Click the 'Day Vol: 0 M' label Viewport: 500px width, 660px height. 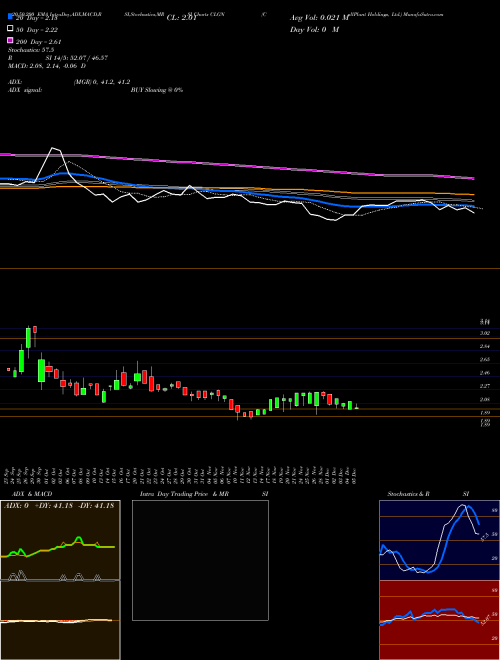314,29
